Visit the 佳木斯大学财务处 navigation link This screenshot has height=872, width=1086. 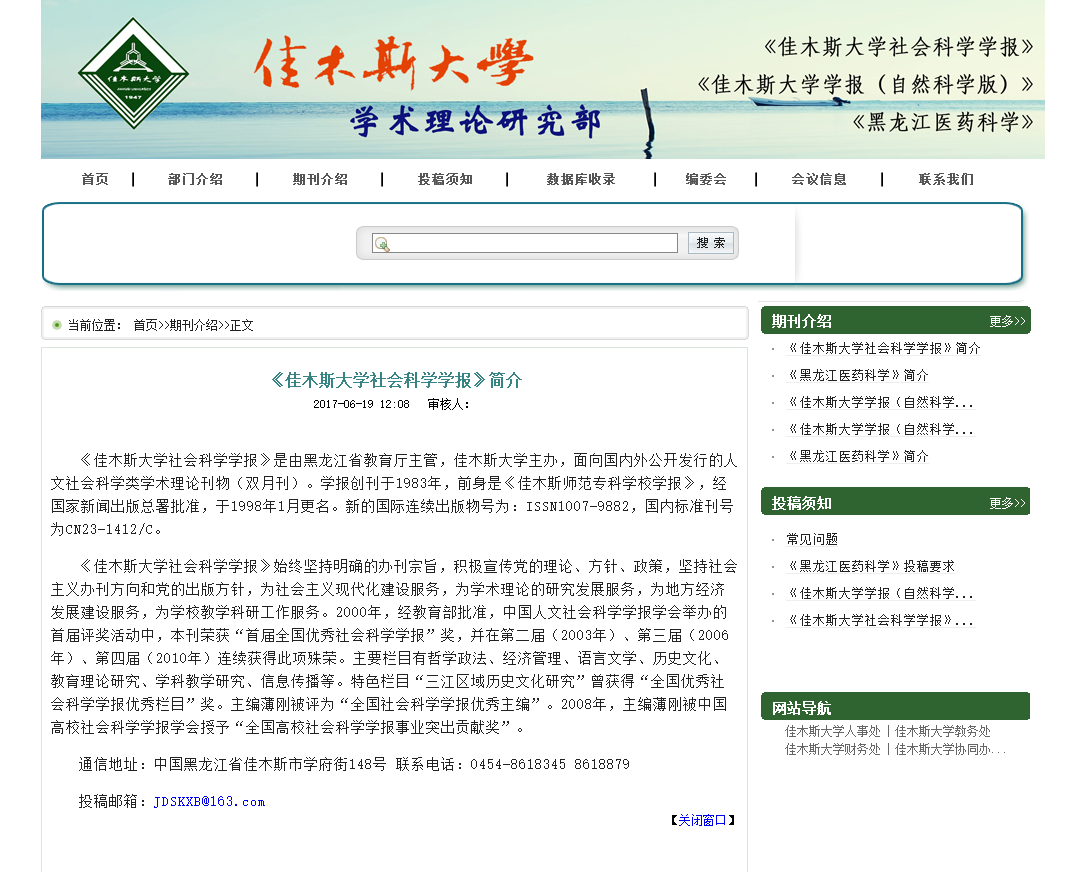[833, 749]
